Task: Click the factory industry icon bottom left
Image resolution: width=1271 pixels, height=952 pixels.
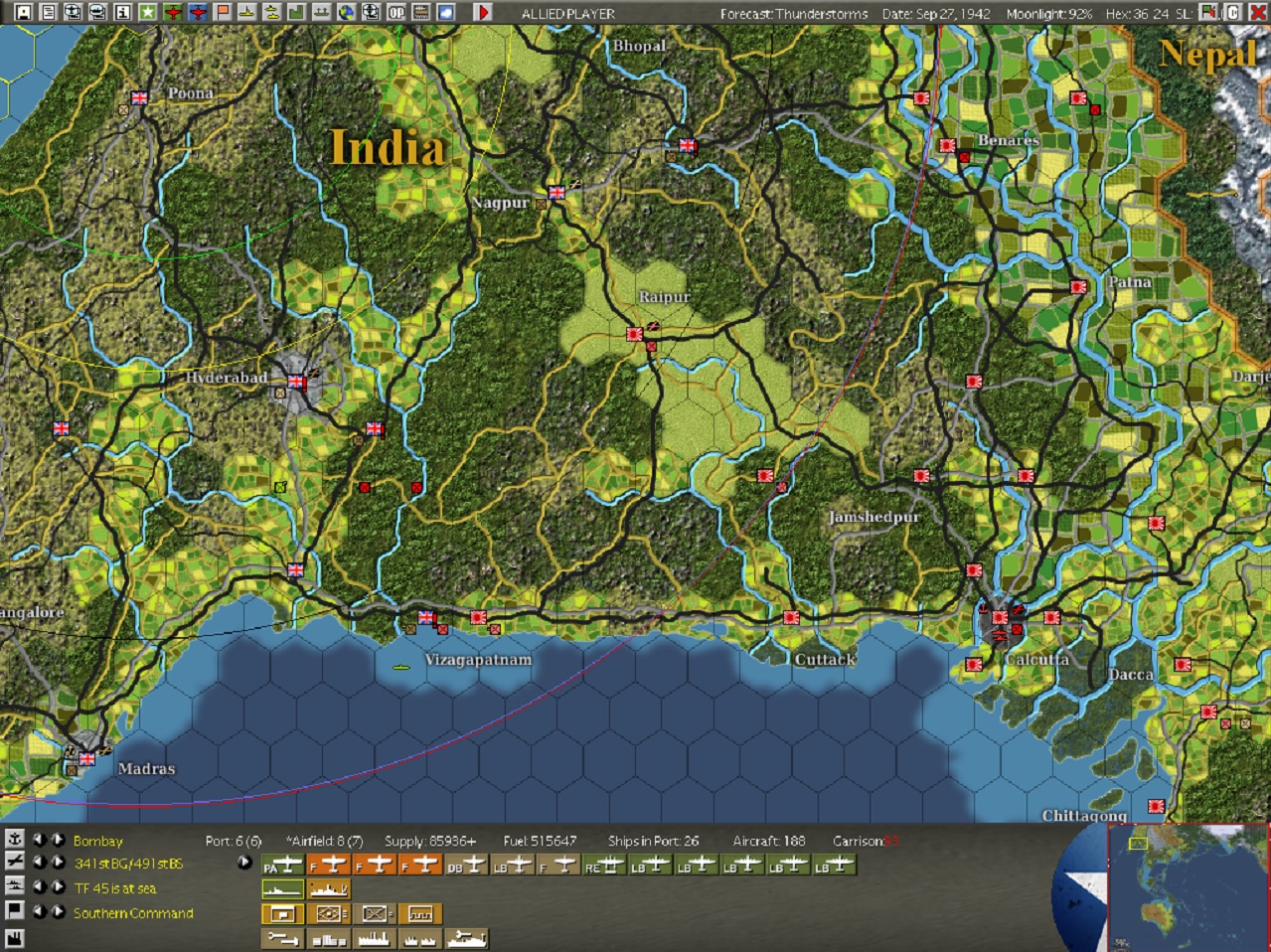Action: (14, 938)
